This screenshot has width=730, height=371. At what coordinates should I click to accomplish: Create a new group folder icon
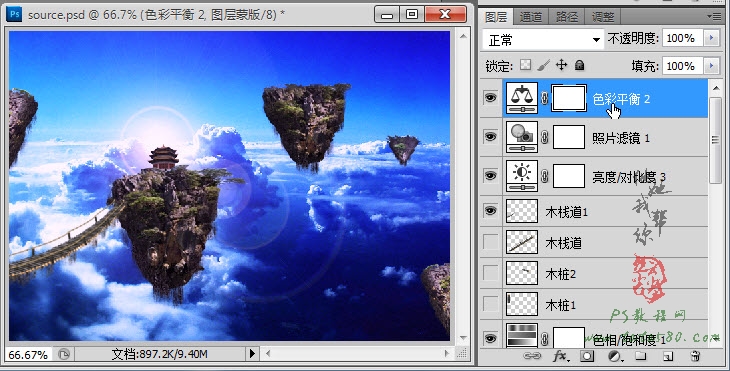tap(641, 356)
